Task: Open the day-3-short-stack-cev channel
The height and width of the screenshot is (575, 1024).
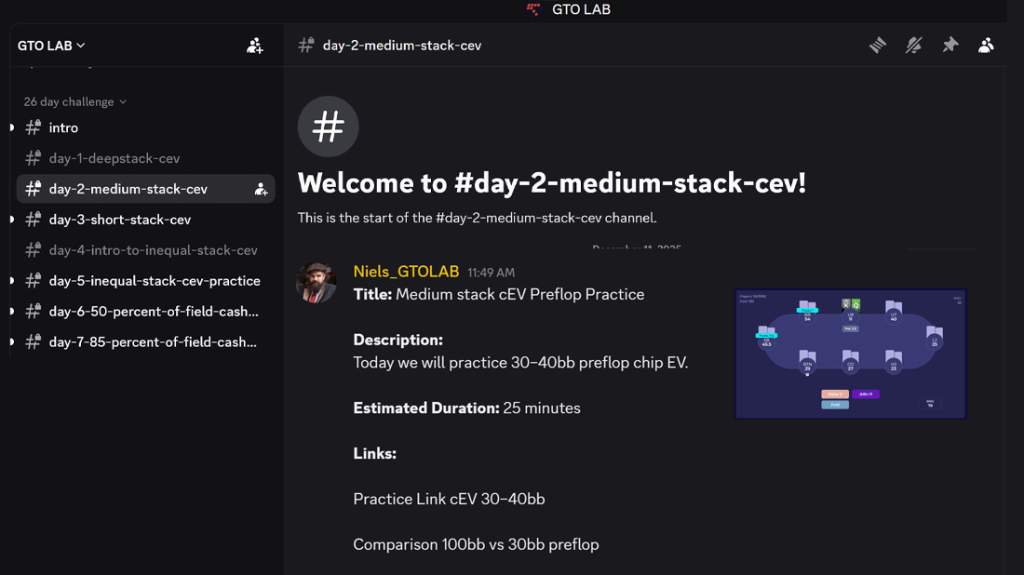Action: click(119, 220)
